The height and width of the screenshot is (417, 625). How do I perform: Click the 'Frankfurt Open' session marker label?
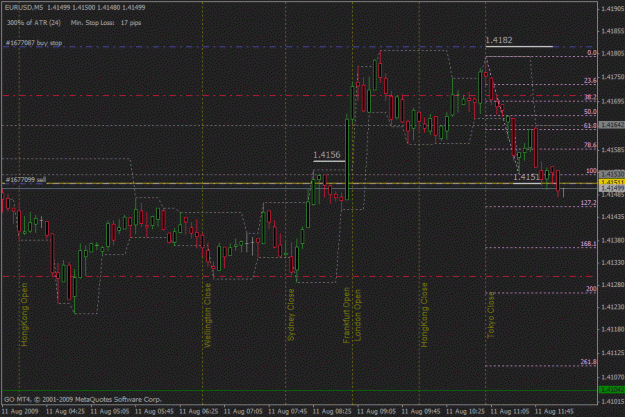point(346,315)
